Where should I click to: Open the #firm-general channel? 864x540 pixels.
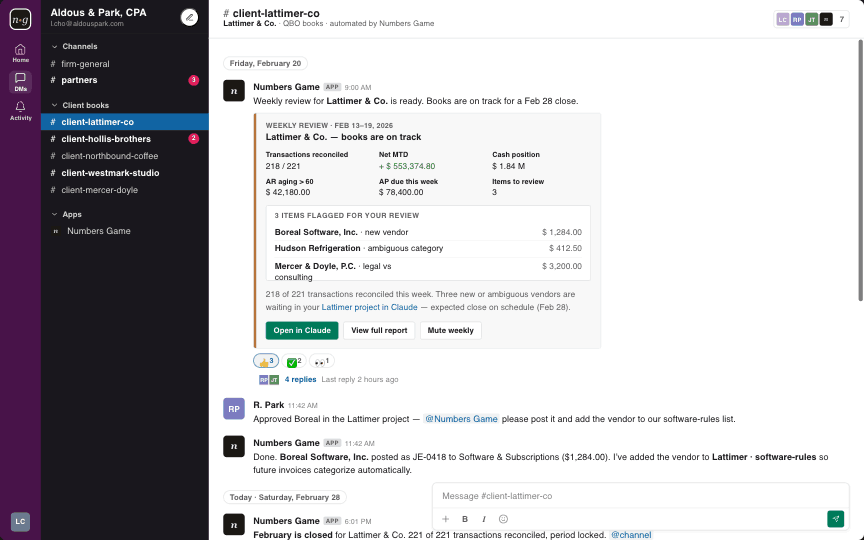point(125,64)
